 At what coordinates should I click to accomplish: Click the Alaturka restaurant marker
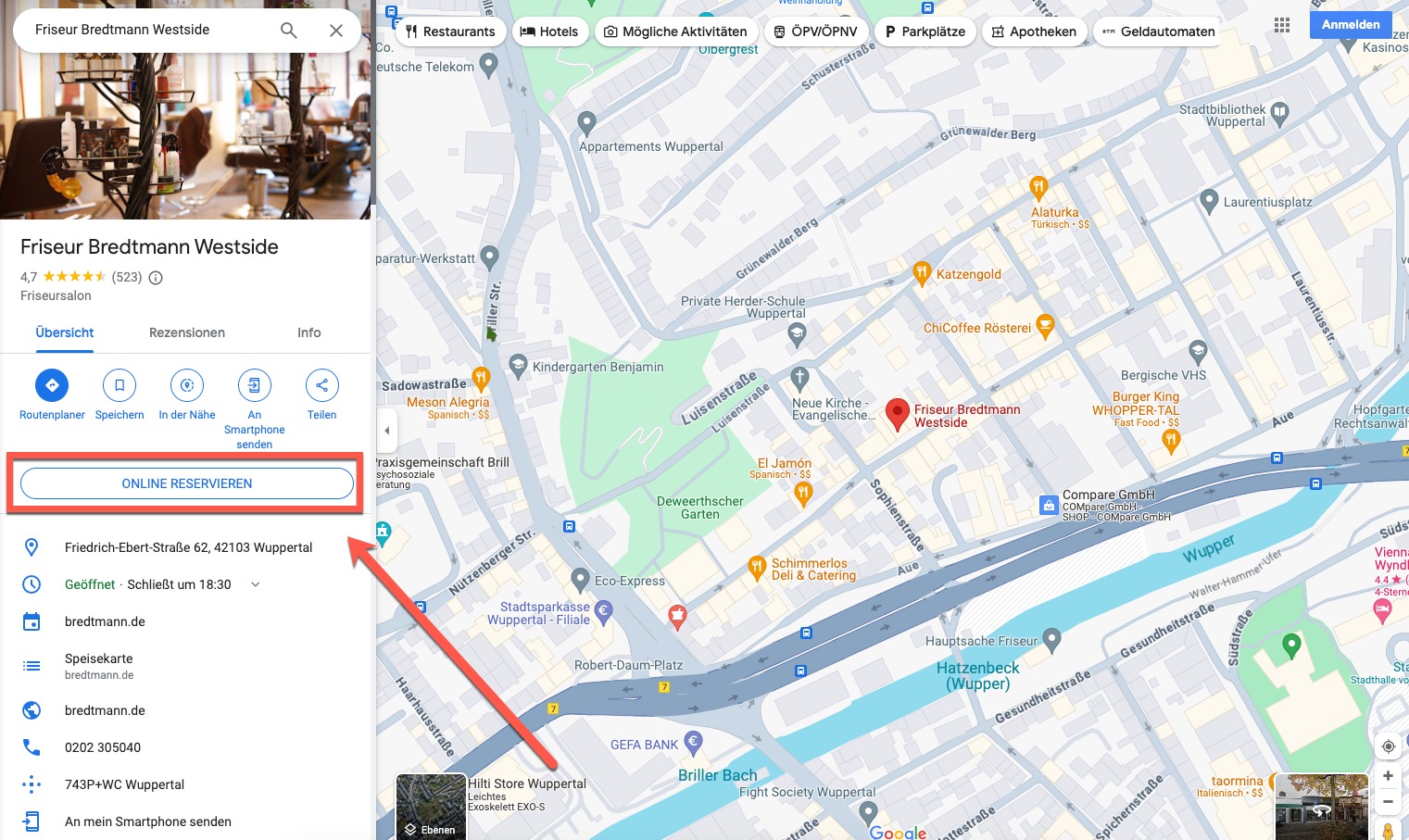click(x=1038, y=188)
